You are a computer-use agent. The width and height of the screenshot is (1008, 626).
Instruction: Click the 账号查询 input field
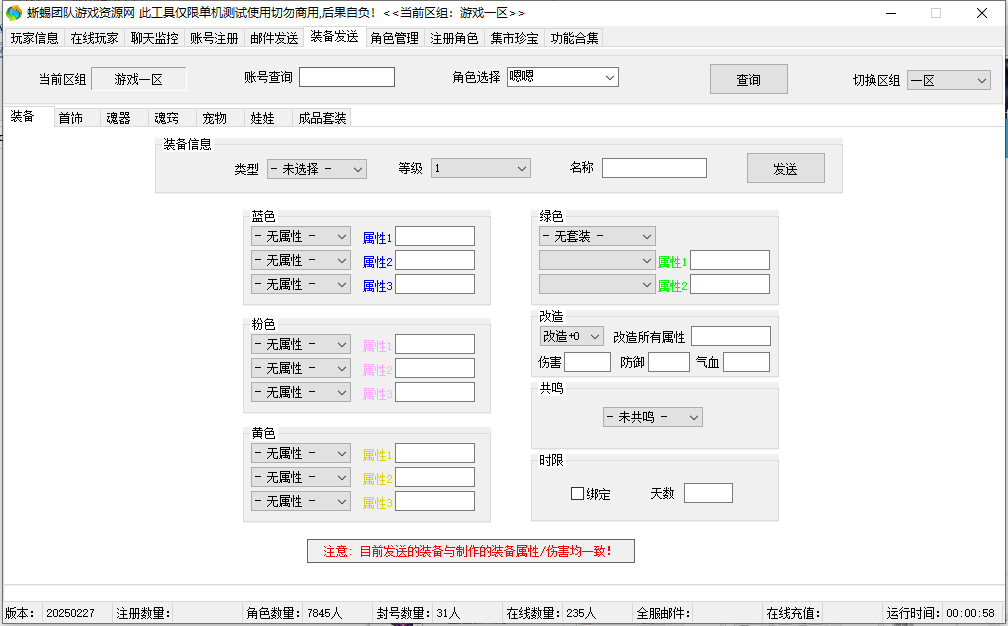[346, 77]
